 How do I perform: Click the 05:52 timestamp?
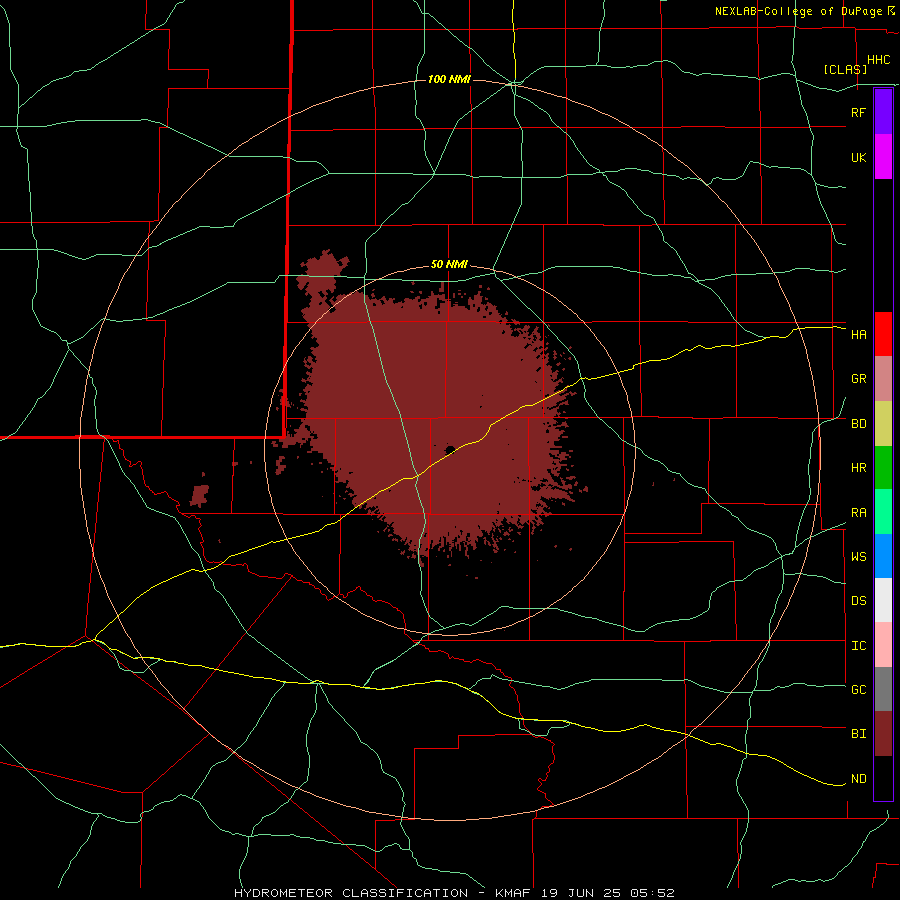(653, 893)
